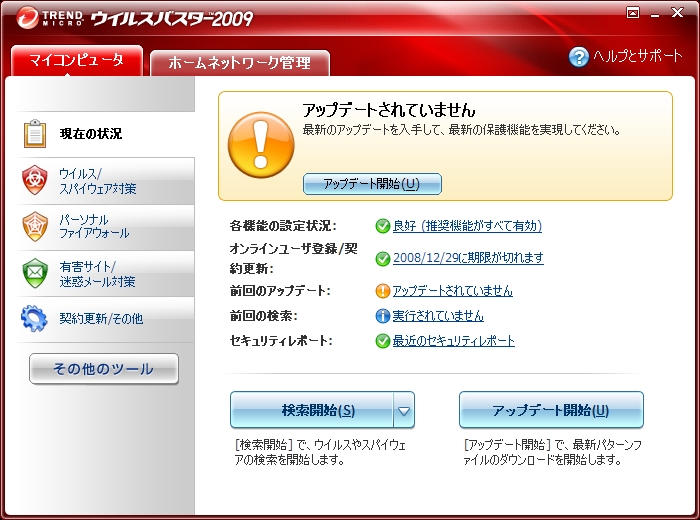Screen dimensions: 700x520
Task: Click the アップデートされていません banner heading
Action: [389, 110]
